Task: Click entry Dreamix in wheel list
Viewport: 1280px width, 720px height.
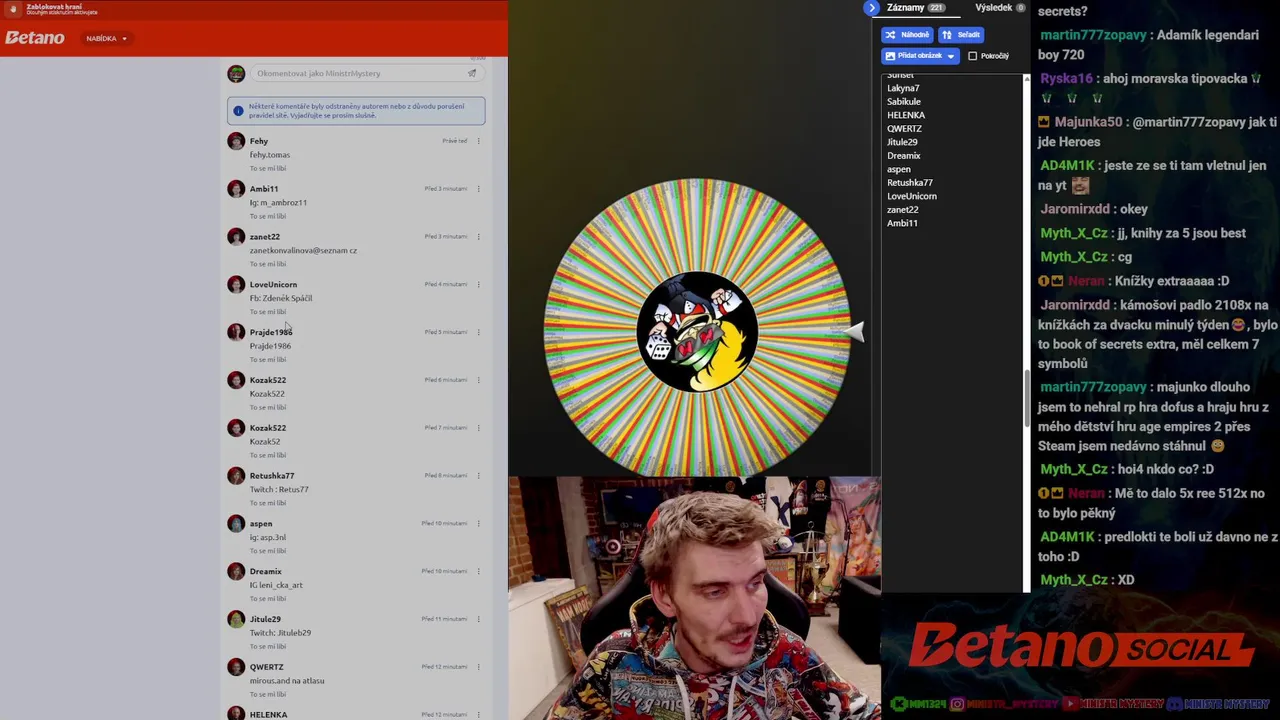Action: point(903,156)
